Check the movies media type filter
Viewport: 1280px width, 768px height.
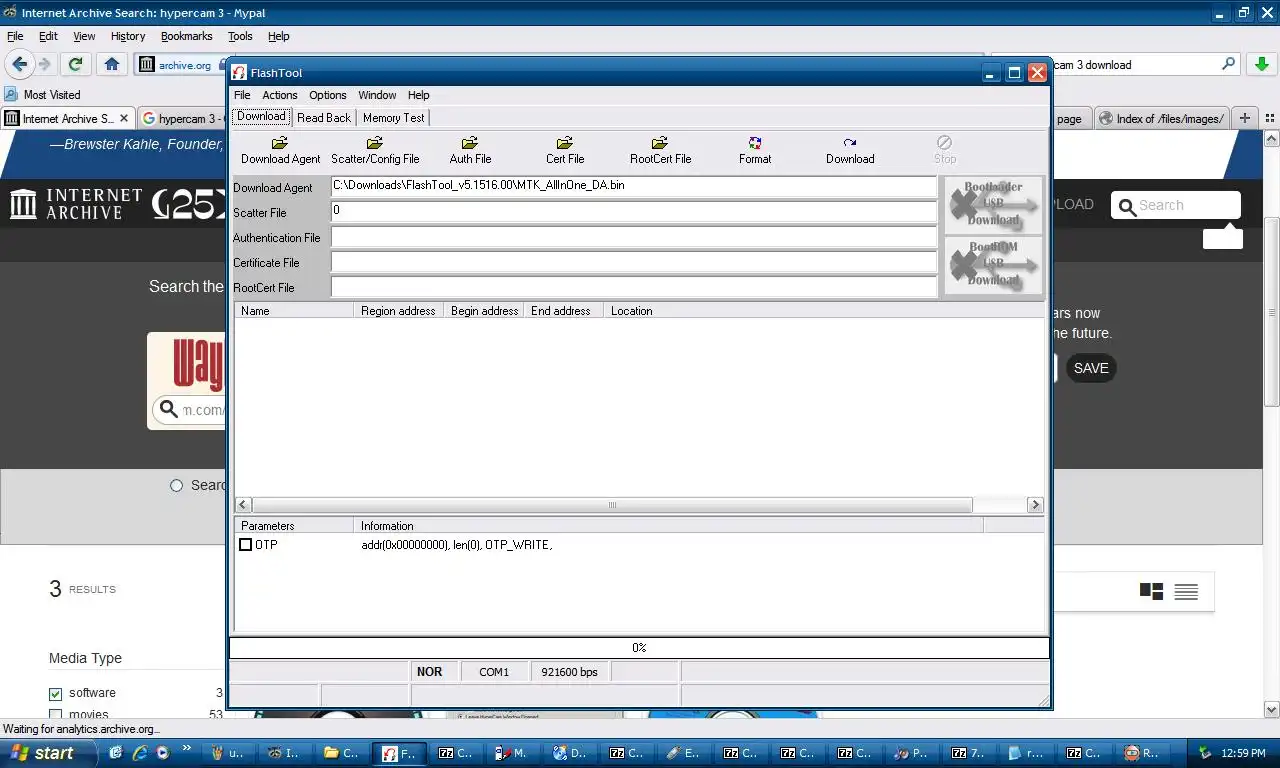pyautogui.click(x=56, y=715)
